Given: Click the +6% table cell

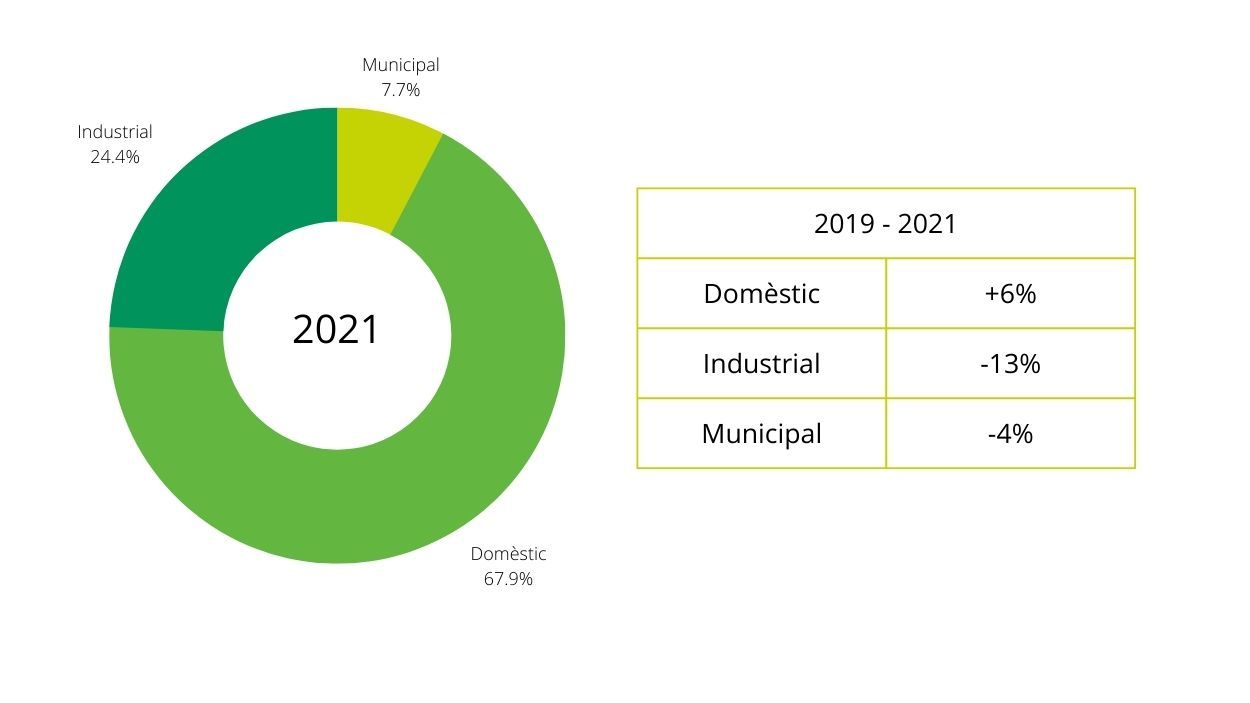Looking at the screenshot, I should 1010,294.
